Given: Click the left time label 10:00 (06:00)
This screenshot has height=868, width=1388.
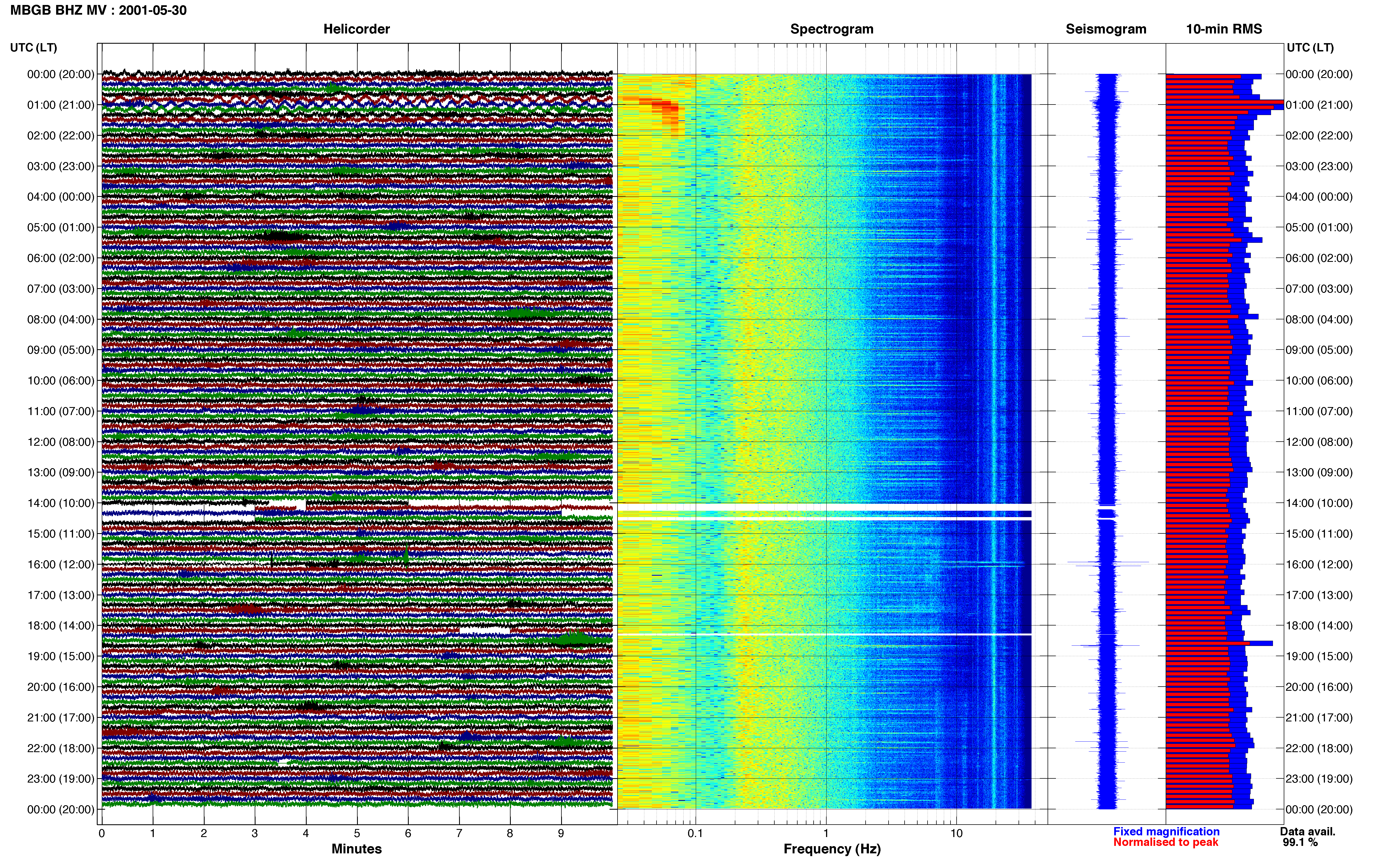Looking at the screenshot, I should (x=61, y=380).
